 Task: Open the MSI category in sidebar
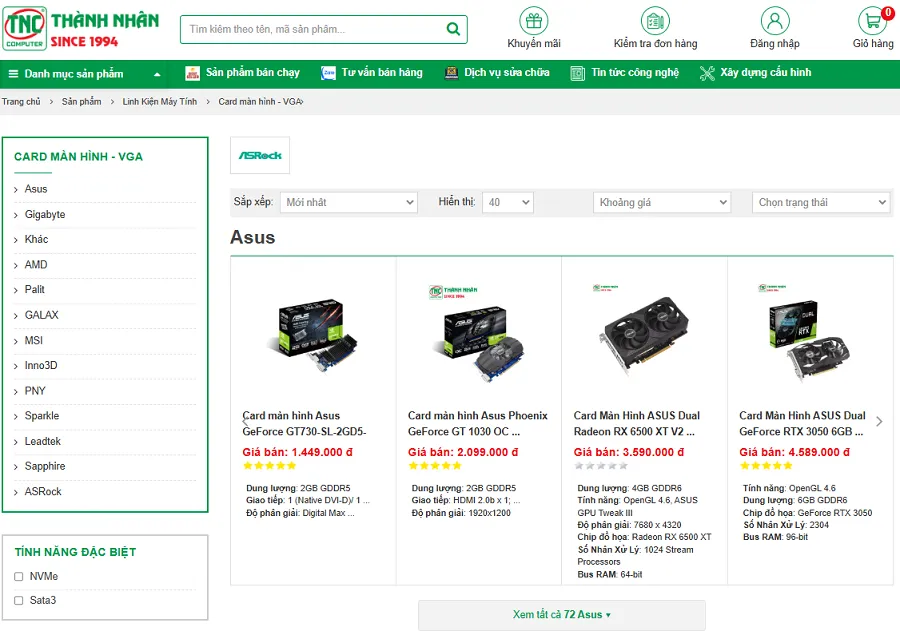coord(33,340)
